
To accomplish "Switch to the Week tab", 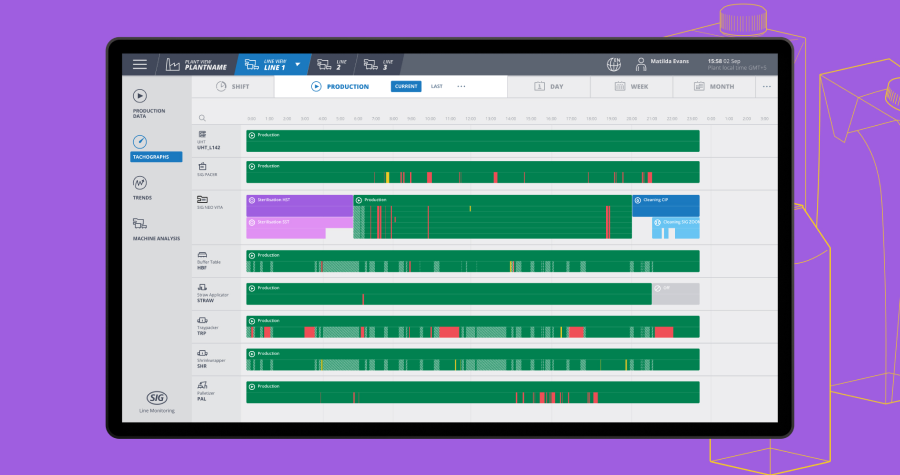I will click(630, 87).
